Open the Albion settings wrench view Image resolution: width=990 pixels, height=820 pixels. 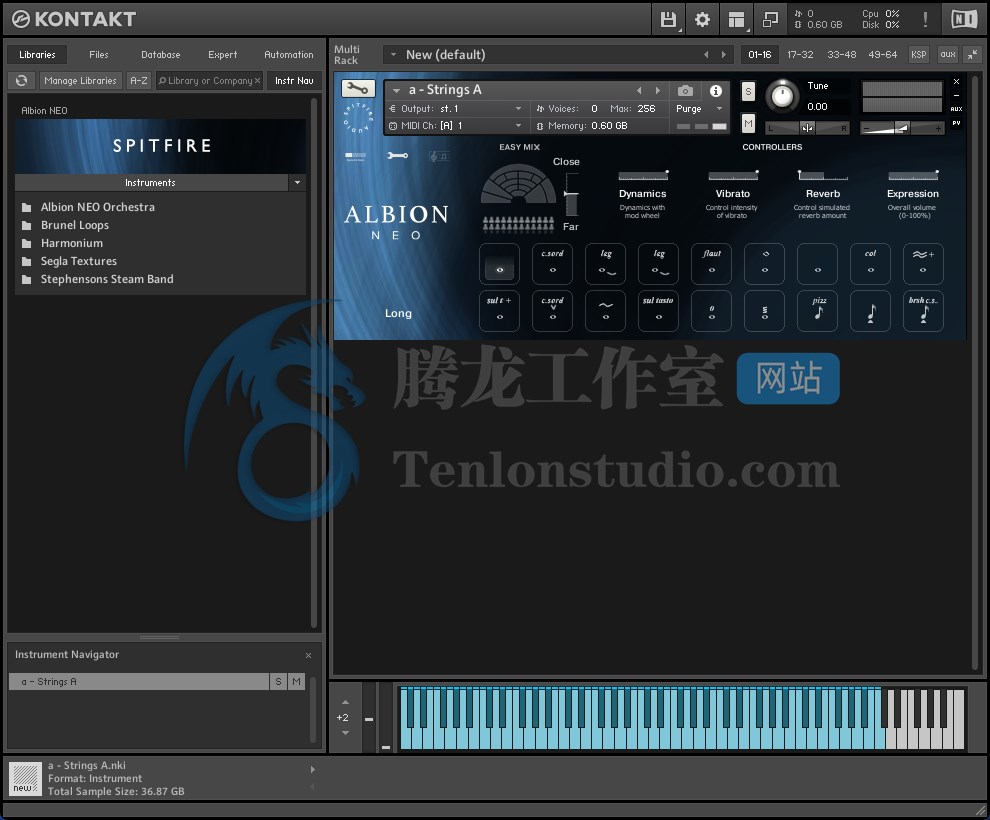(x=397, y=155)
